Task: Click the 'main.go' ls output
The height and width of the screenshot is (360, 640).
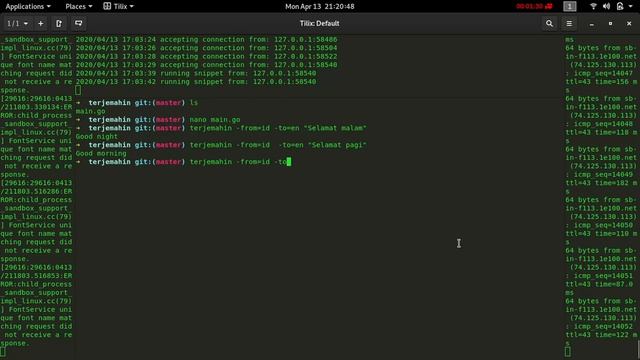Action: click(90, 111)
